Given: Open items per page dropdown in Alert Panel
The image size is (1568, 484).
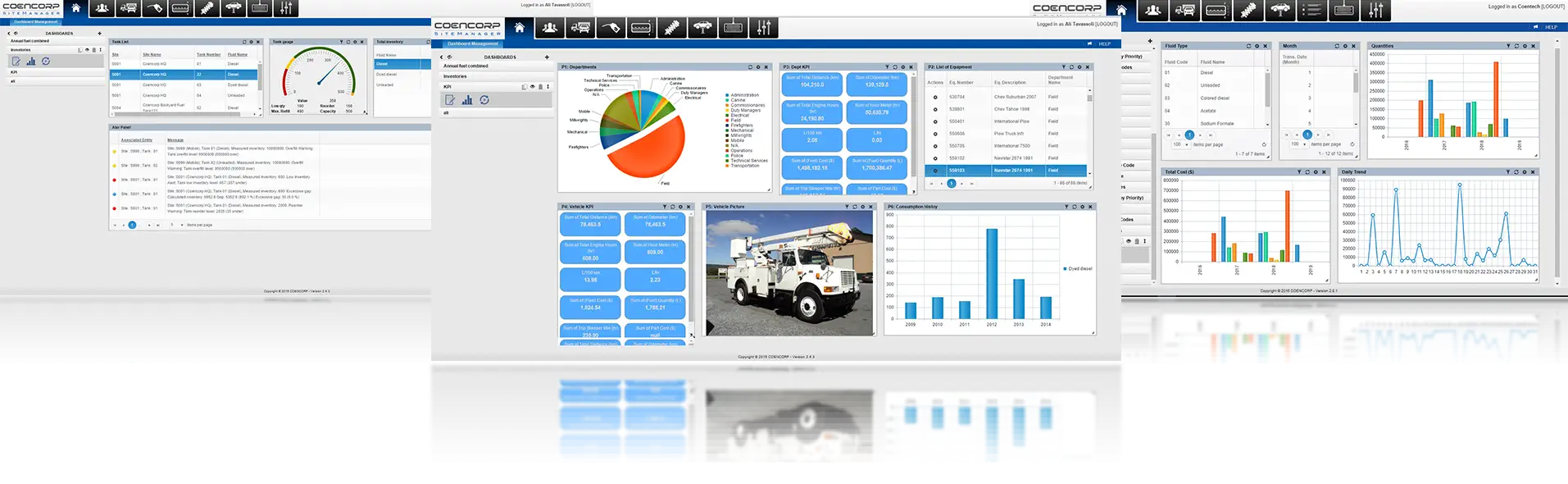Looking at the screenshot, I should (175, 225).
